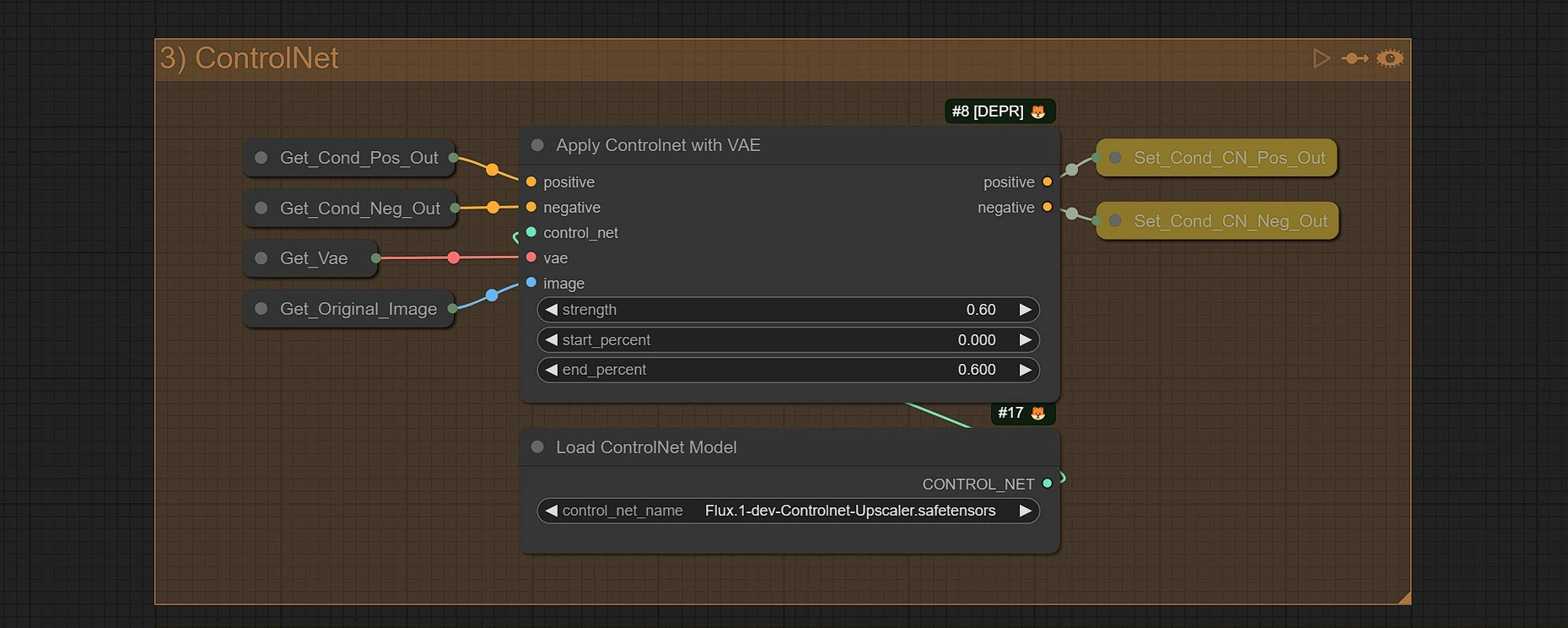Image resolution: width=1568 pixels, height=628 pixels.
Task: Decrease start_percent with the left arrow
Action: coord(552,340)
